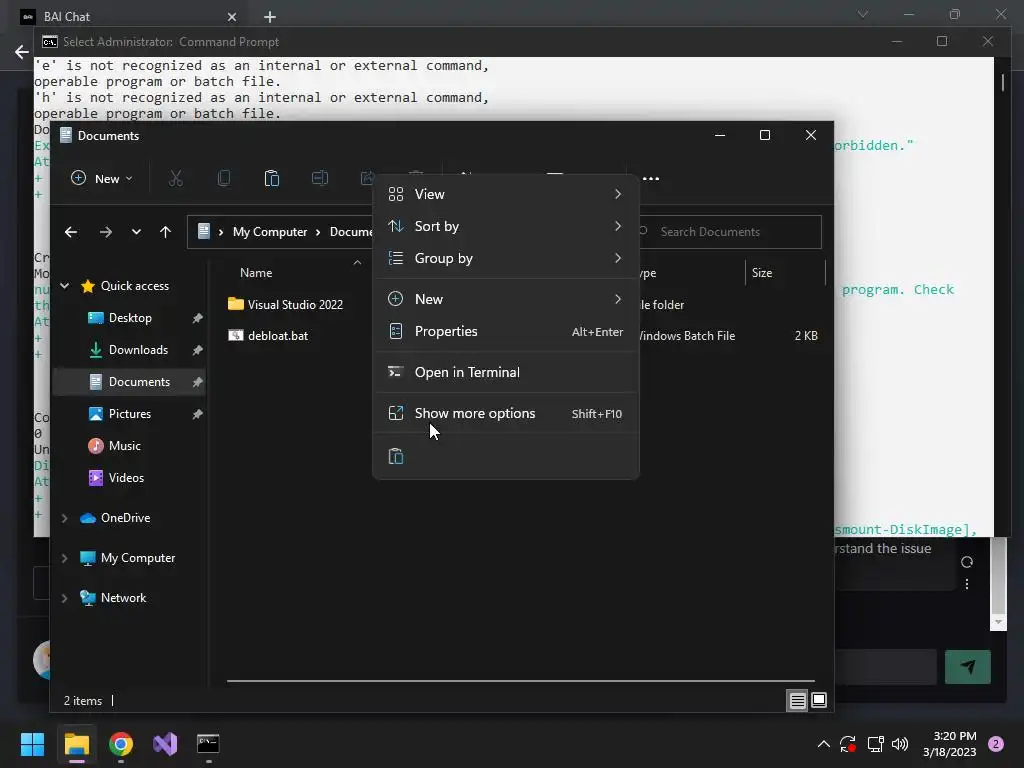Click Command Prompt on the taskbar
This screenshot has width=1024, height=768.
click(x=208, y=744)
